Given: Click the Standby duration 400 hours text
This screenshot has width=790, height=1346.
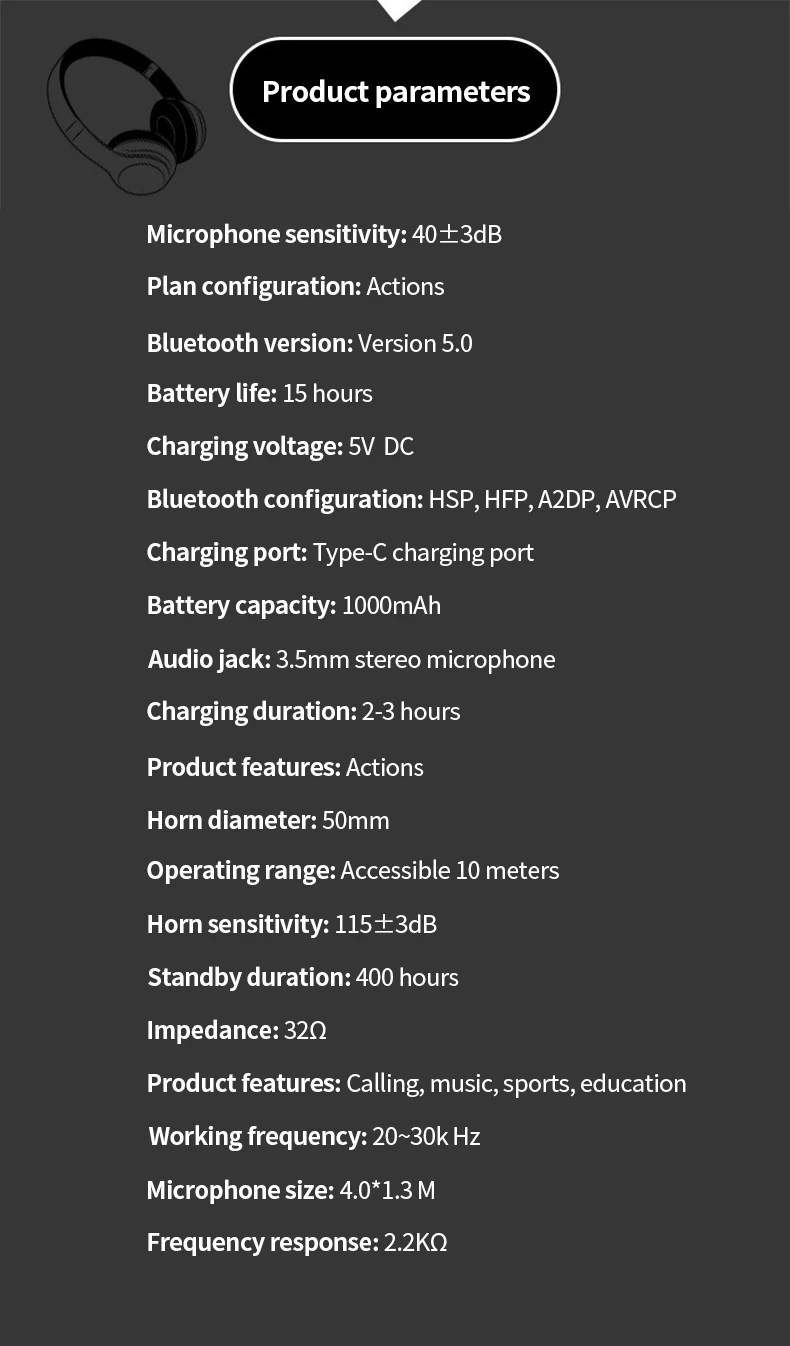Looking at the screenshot, I should (303, 978).
